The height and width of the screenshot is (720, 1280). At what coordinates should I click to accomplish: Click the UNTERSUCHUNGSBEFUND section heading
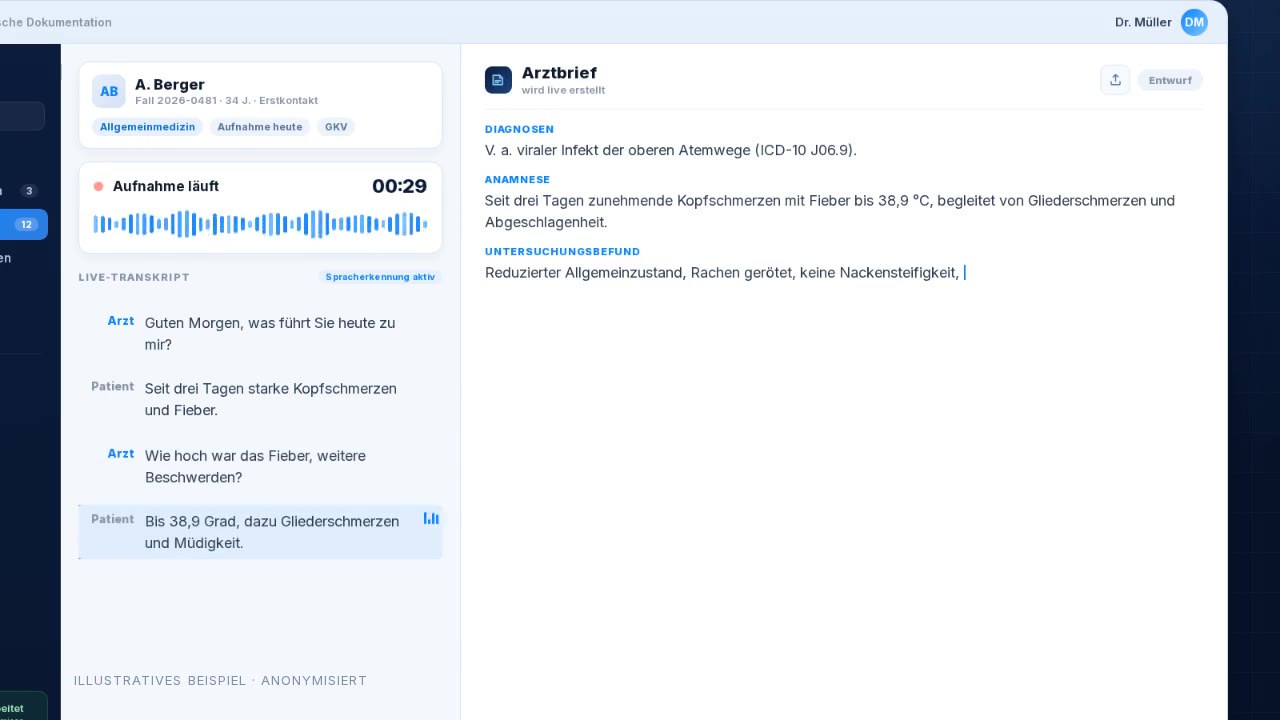[x=562, y=251]
